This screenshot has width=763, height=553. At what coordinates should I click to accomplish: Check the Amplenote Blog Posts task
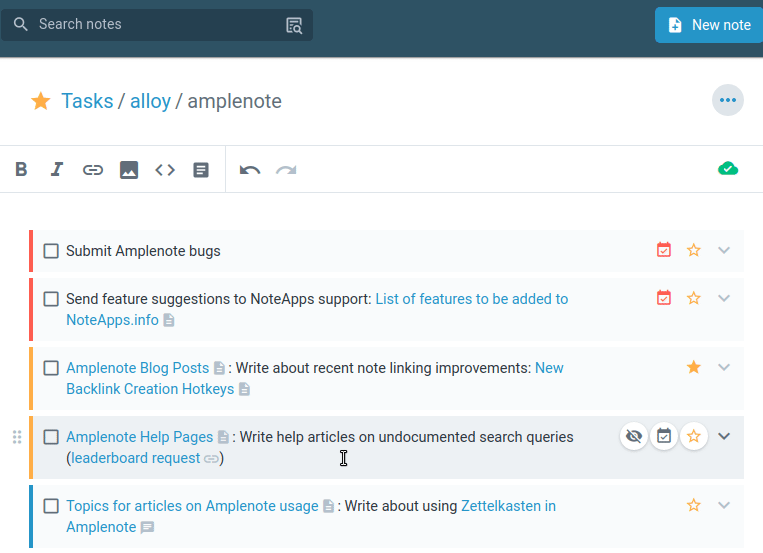(x=51, y=368)
